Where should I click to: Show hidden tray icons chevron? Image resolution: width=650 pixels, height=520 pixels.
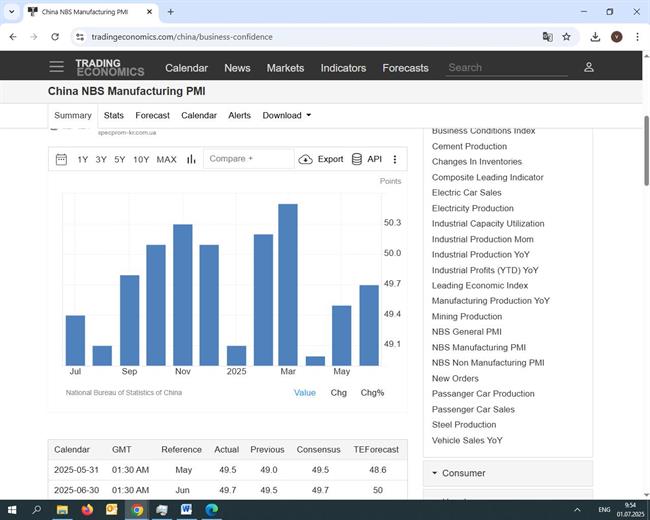(x=577, y=510)
